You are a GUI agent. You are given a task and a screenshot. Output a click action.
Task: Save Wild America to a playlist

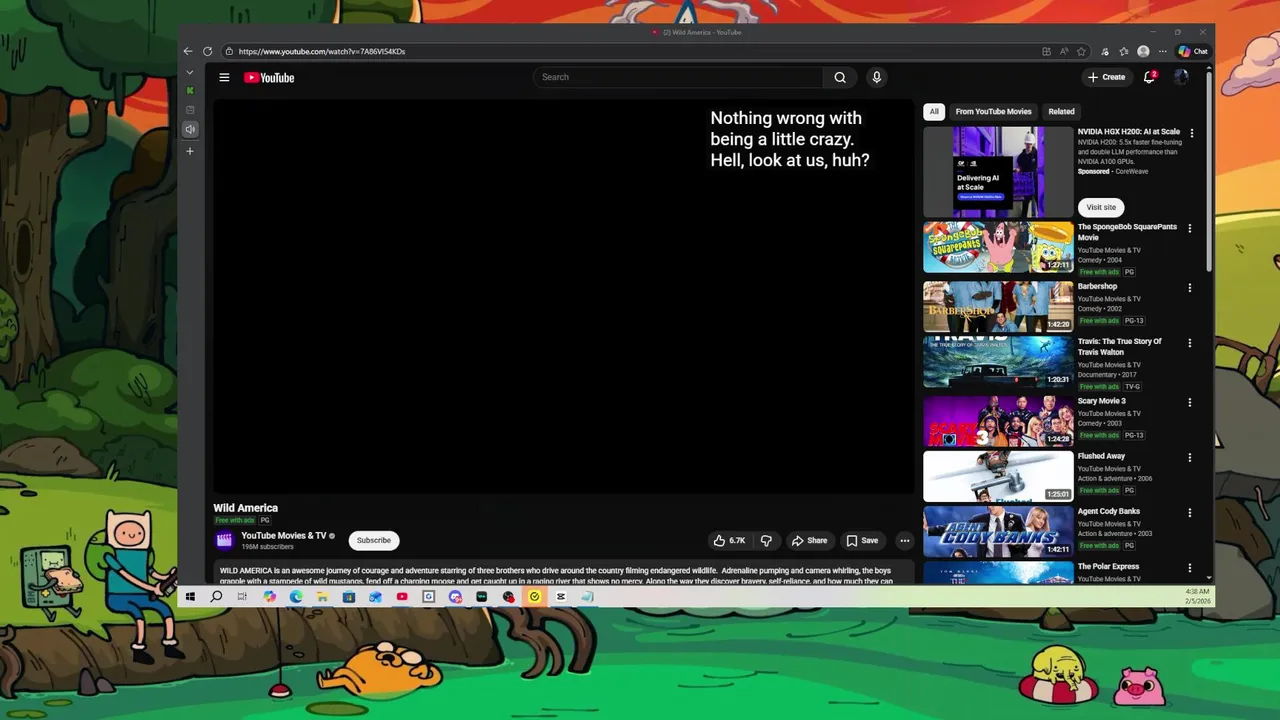click(x=862, y=540)
